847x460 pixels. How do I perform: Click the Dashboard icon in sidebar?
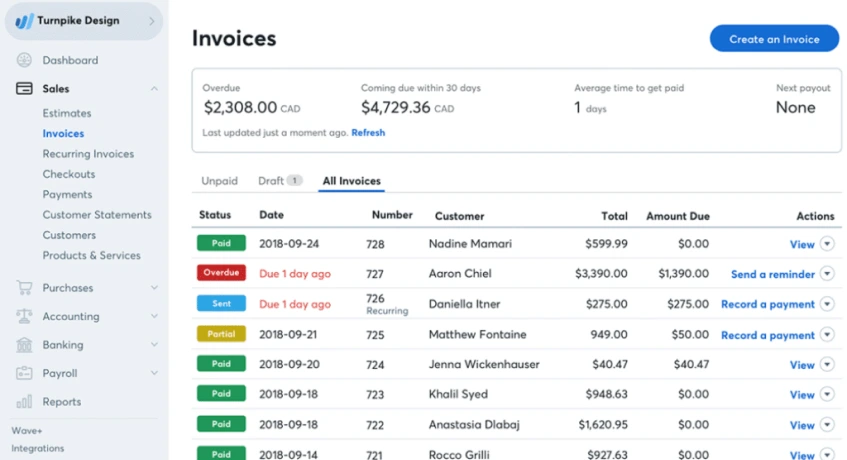coord(24,60)
